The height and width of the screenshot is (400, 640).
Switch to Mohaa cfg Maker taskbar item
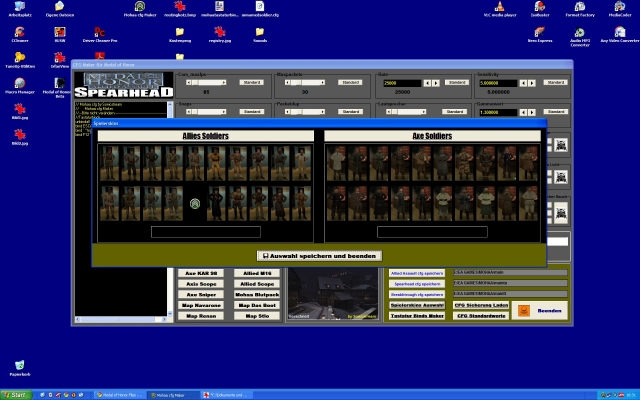coord(173,395)
